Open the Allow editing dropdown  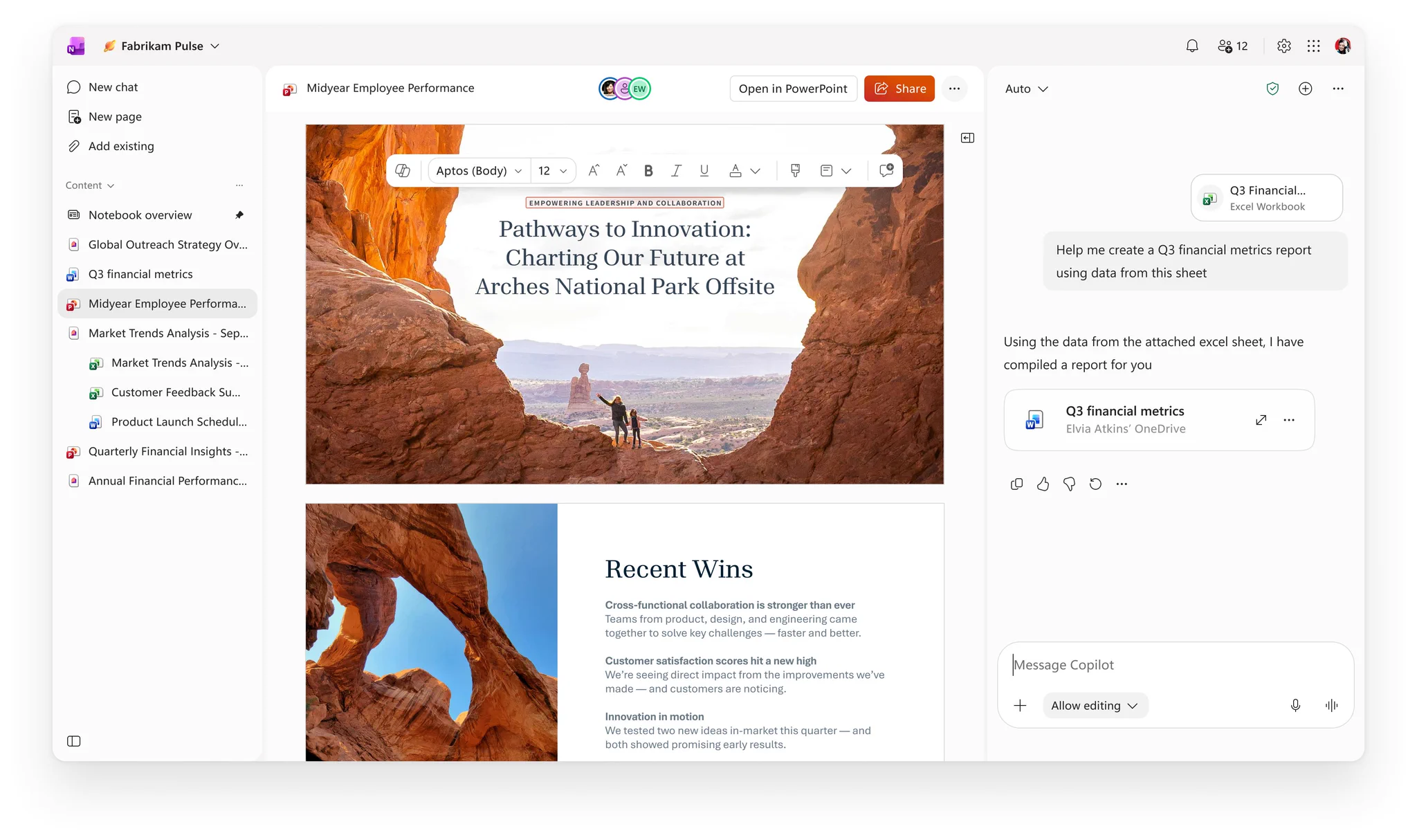pyautogui.click(x=1095, y=705)
